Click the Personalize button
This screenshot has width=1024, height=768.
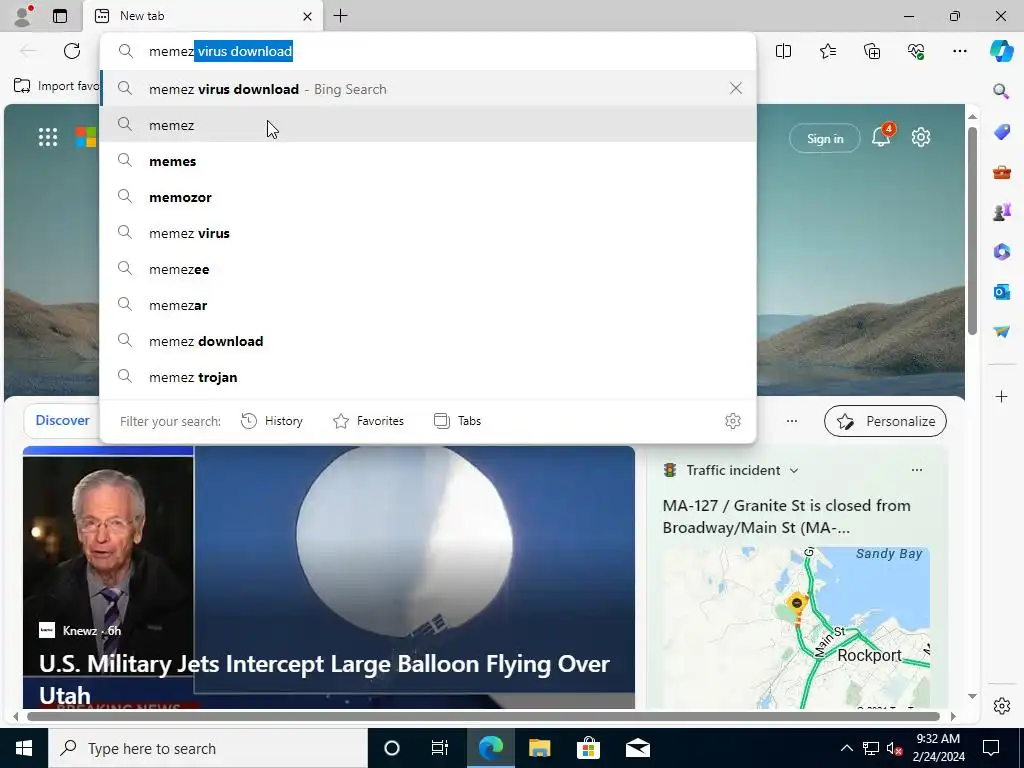click(x=885, y=421)
